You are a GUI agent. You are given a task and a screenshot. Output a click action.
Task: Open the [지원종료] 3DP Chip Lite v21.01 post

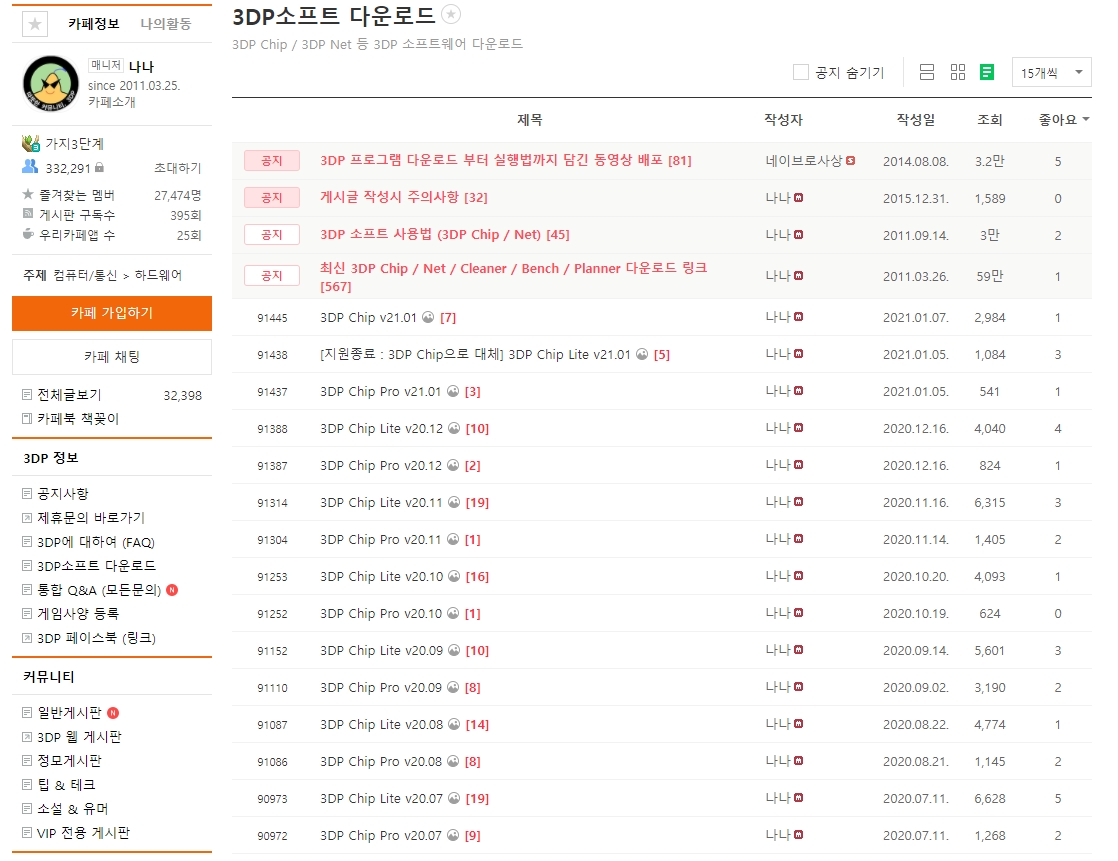click(475, 354)
